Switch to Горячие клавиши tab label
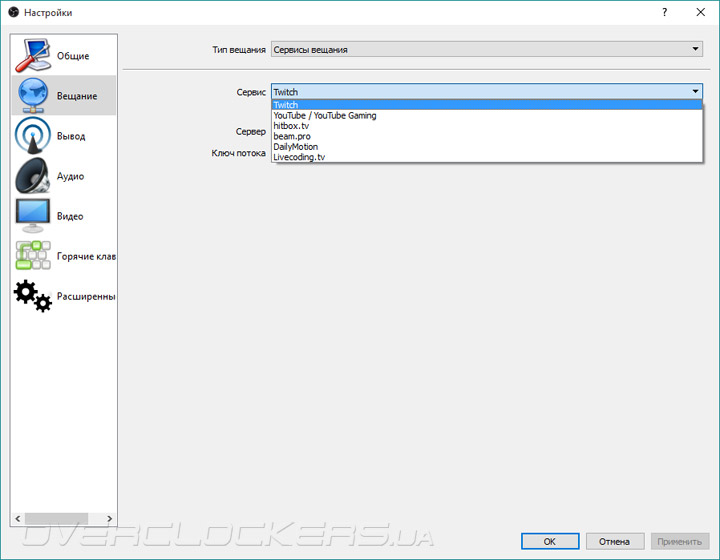Image resolution: width=720 pixels, height=560 pixels. (86, 256)
